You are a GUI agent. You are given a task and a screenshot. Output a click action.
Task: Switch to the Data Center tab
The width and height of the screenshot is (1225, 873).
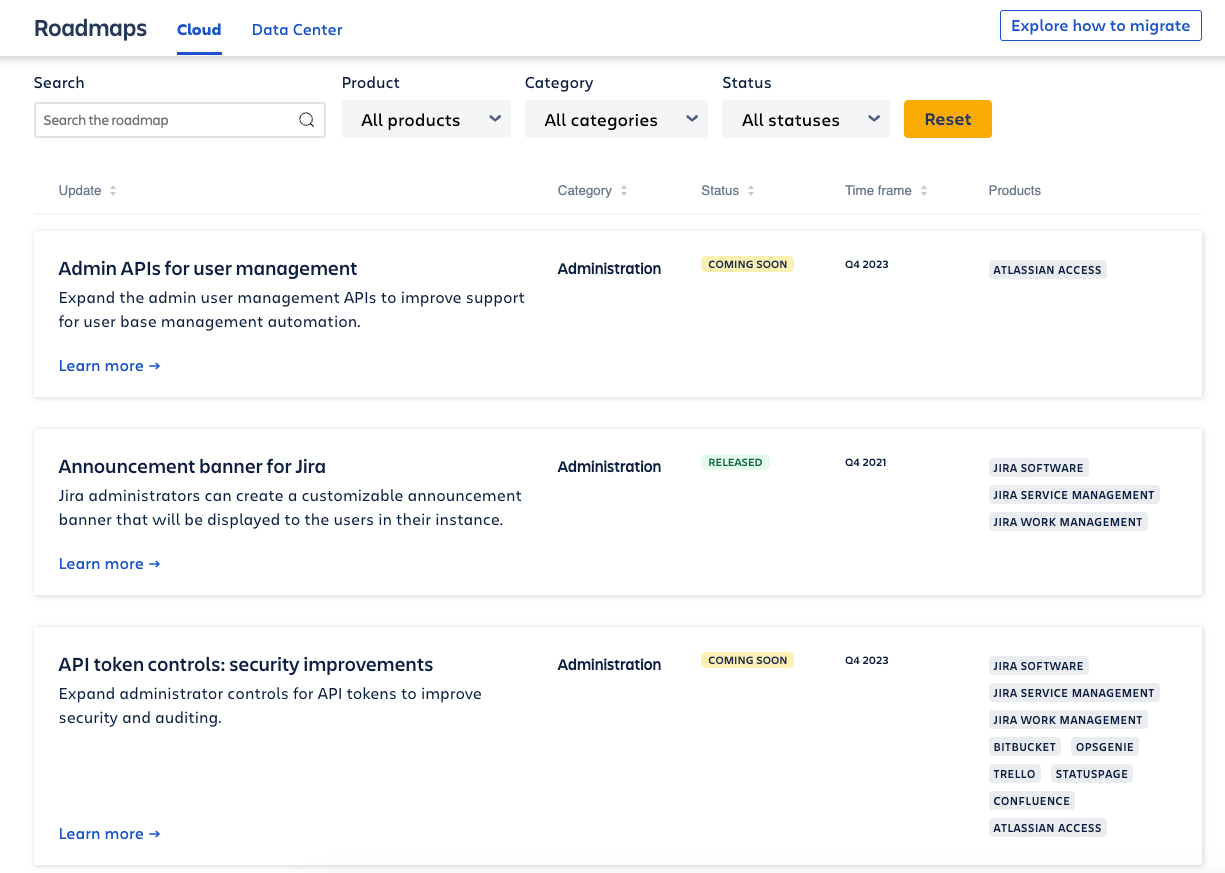tap(297, 30)
